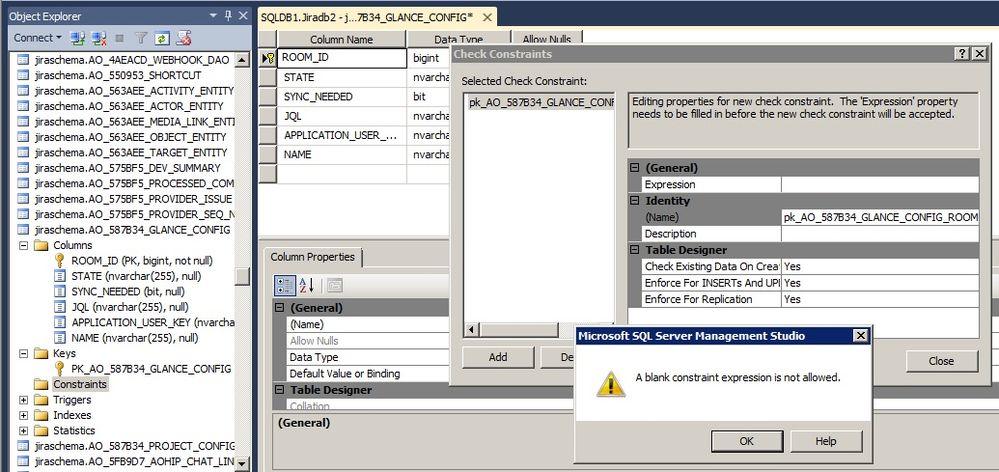Select STATE (nvarchar(255), null) column in tree

(x=136, y=276)
